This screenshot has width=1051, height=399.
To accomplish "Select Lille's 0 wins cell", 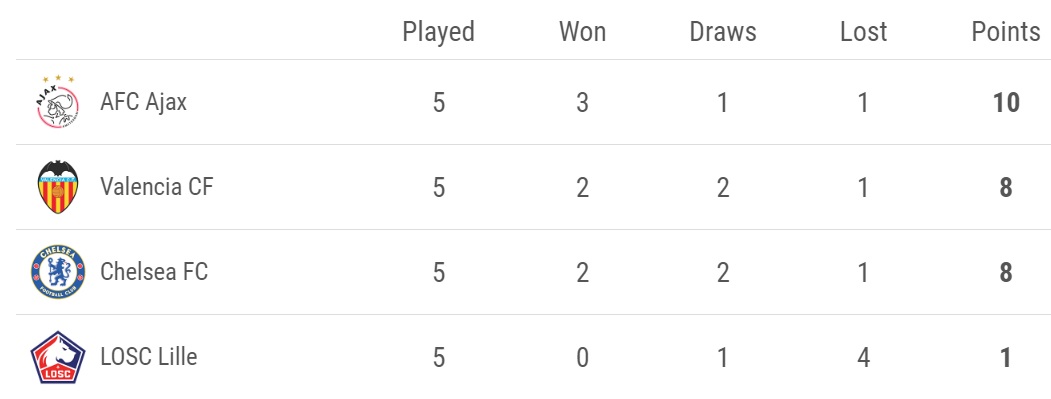I will tap(582, 358).
